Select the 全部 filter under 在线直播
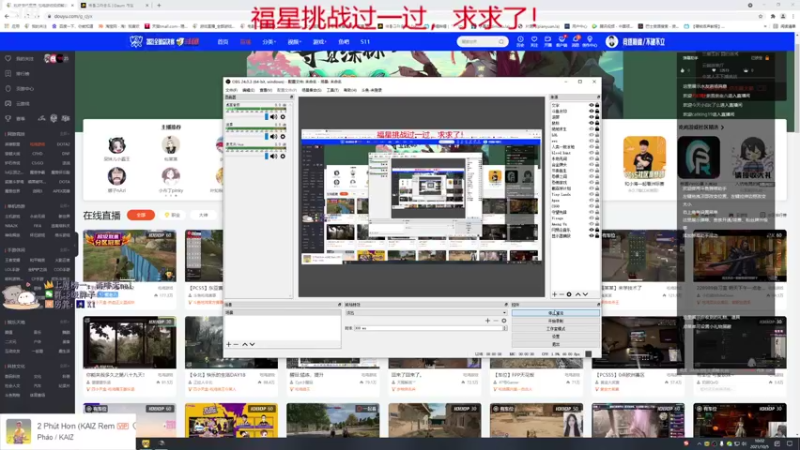This screenshot has width=800, height=450. click(x=141, y=215)
